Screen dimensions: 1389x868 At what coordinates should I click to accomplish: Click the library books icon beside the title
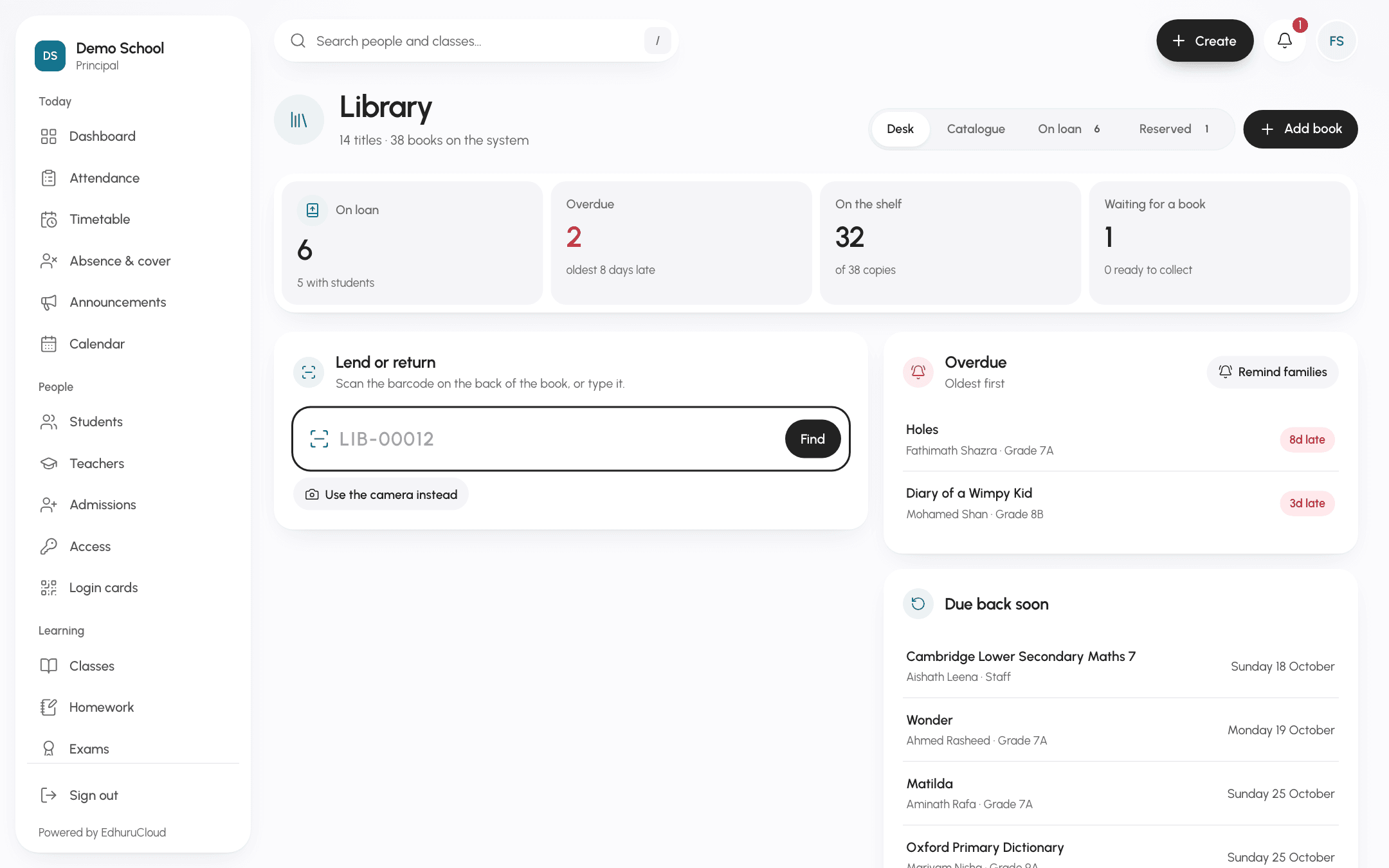click(299, 120)
